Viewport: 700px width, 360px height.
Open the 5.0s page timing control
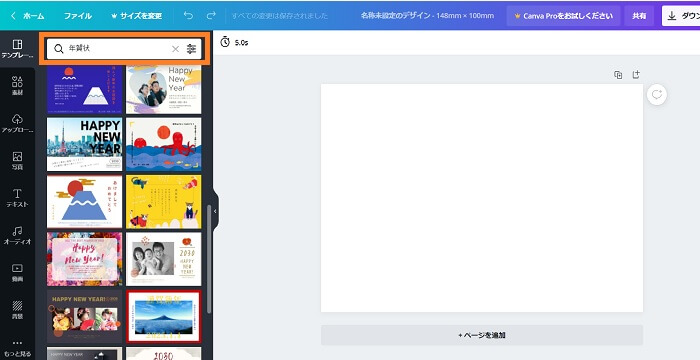(234, 42)
